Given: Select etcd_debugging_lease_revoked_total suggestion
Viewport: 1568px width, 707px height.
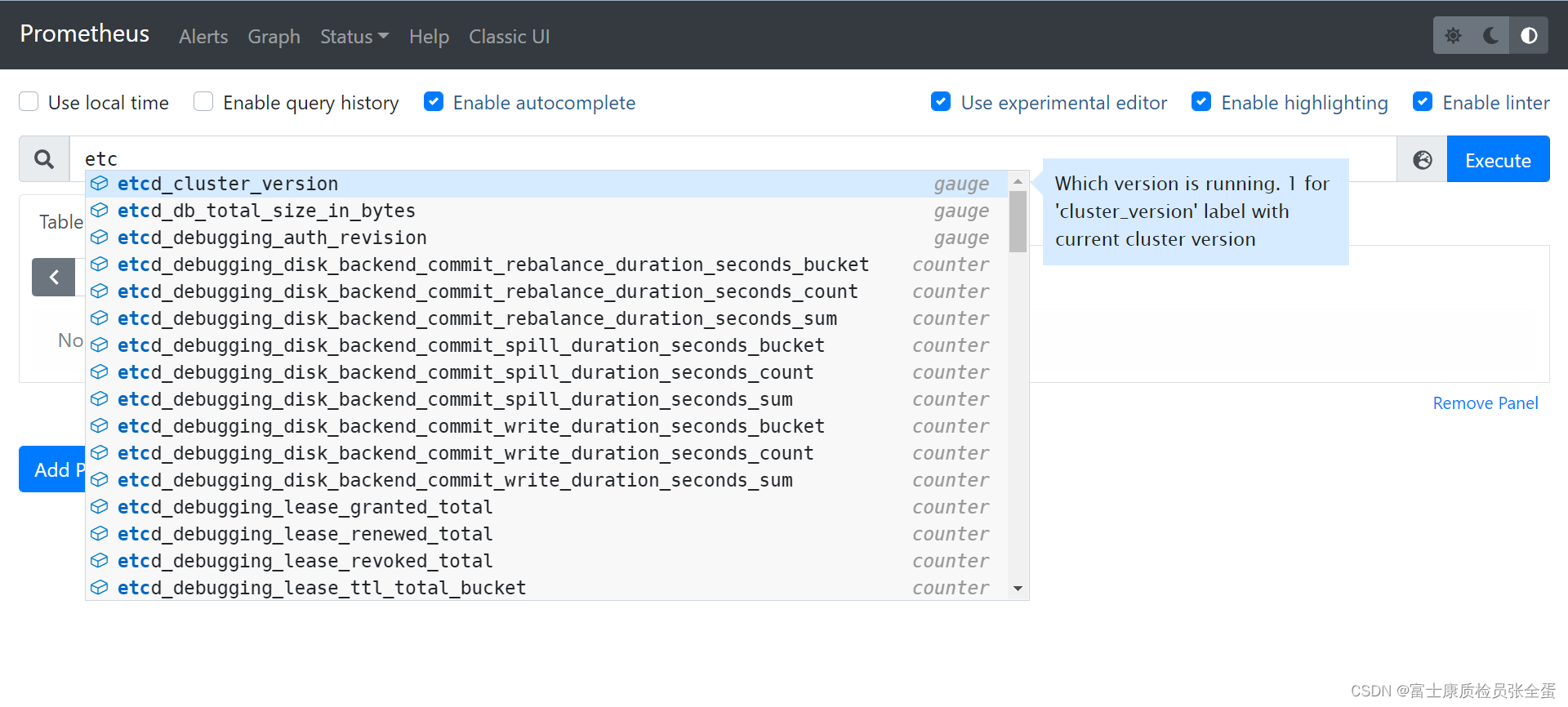Looking at the screenshot, I should [546, 561].
